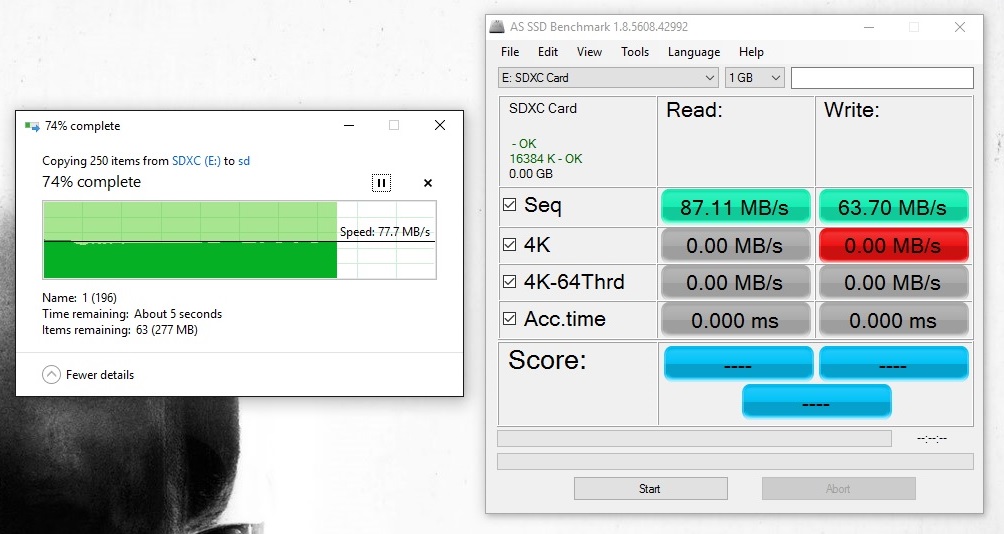Minimize the AS SSD Benchmark window

tap(869, 27)
